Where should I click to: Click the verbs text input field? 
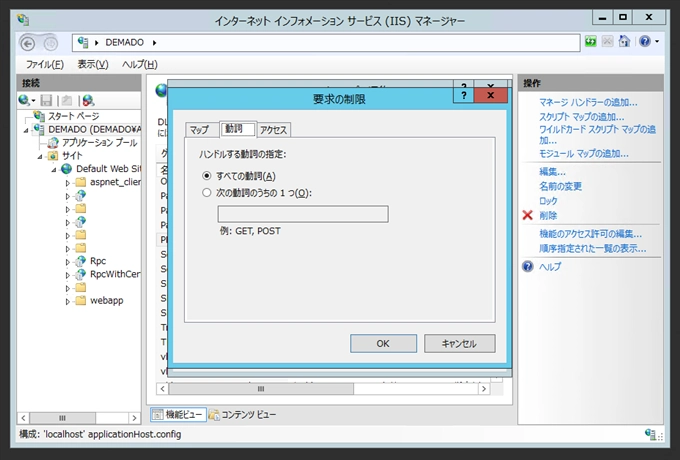click(303, 214)
